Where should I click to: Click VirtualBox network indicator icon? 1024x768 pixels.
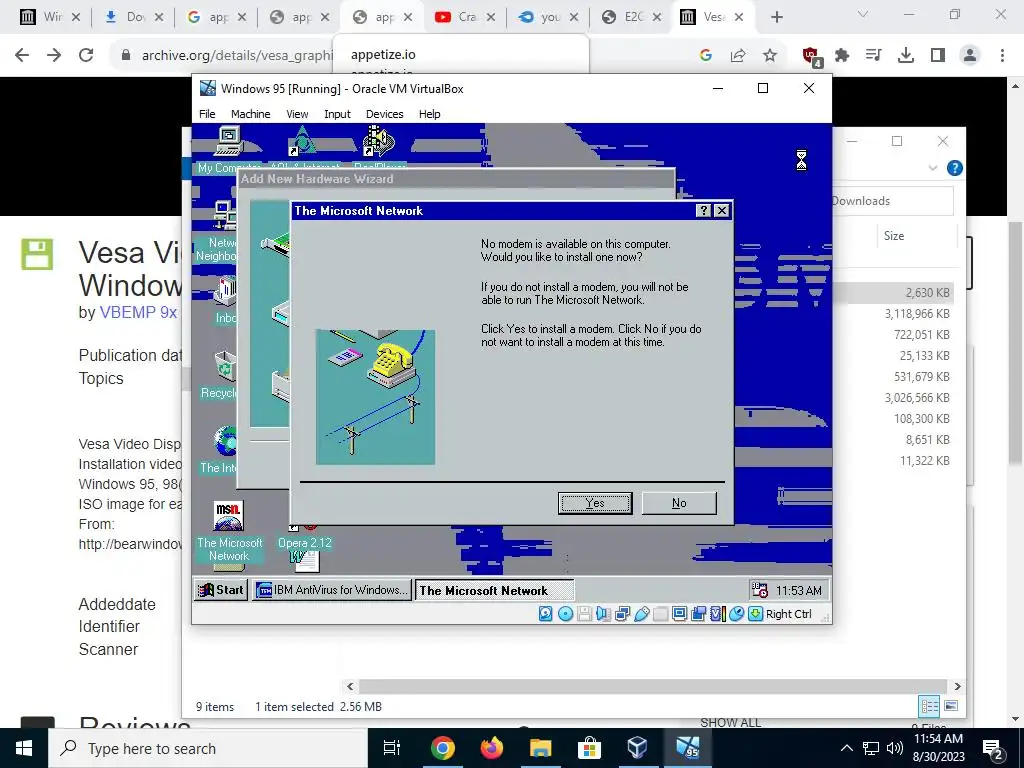click(622, 614)
